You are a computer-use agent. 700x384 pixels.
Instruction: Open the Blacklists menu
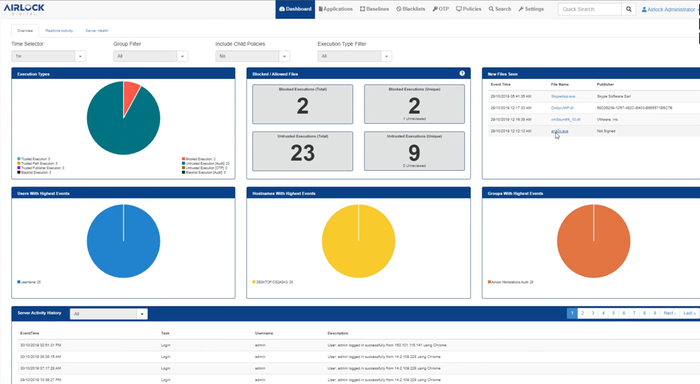point(411,9)
